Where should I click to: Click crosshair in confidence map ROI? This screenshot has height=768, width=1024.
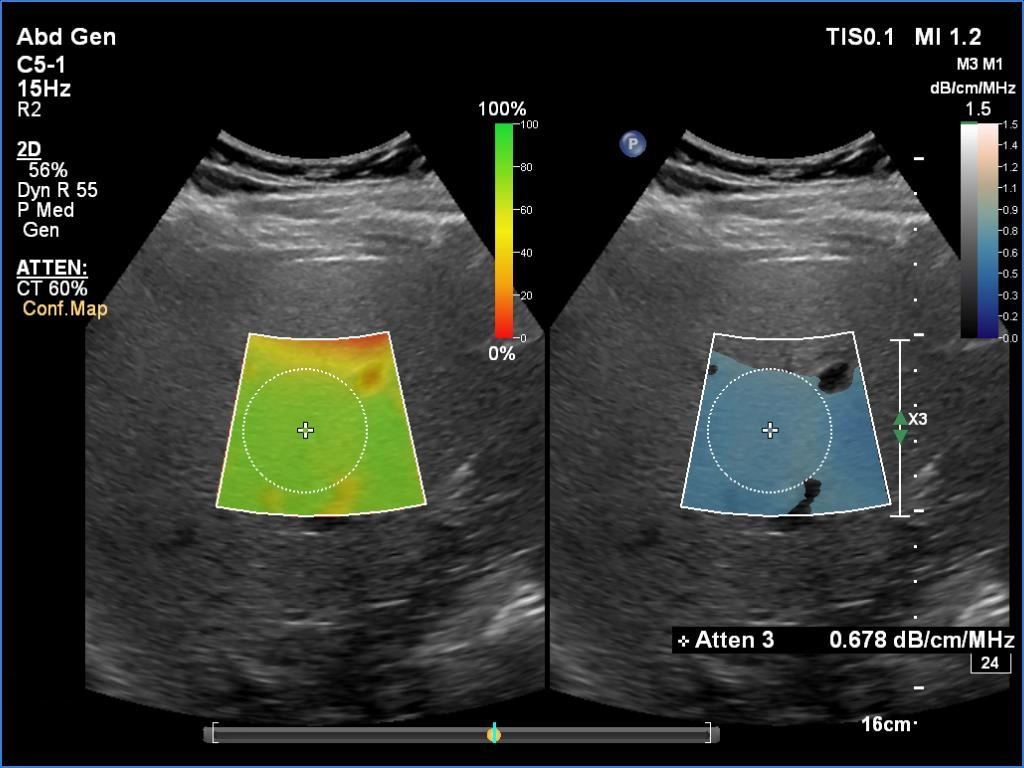point(306,430)
